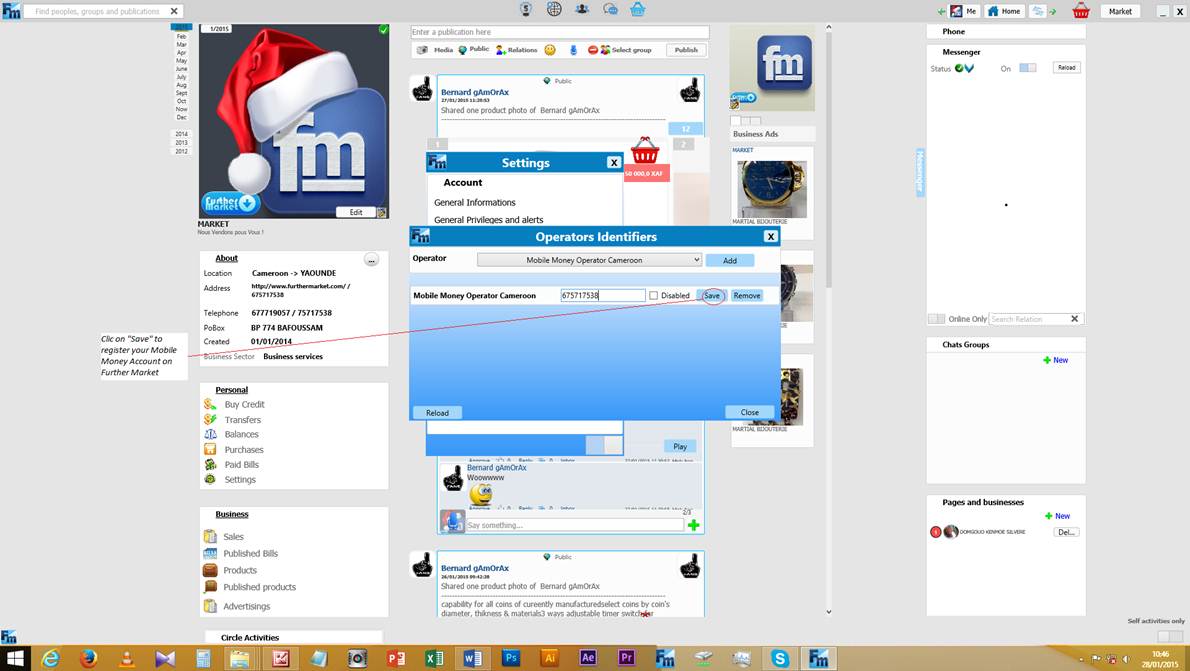
Task: Click the red basket icon next to Market
Action: coord(1081,11)
